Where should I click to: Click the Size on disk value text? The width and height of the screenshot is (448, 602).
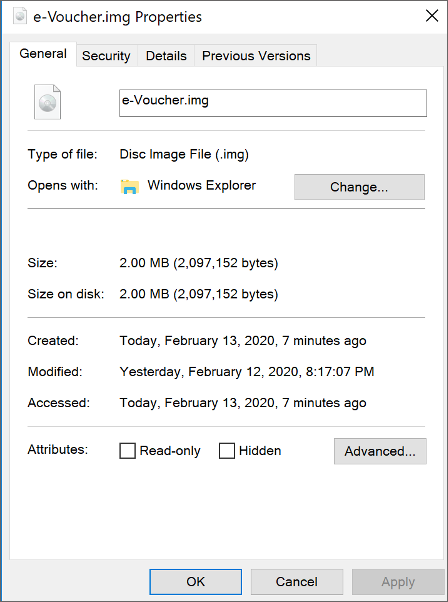199,294
